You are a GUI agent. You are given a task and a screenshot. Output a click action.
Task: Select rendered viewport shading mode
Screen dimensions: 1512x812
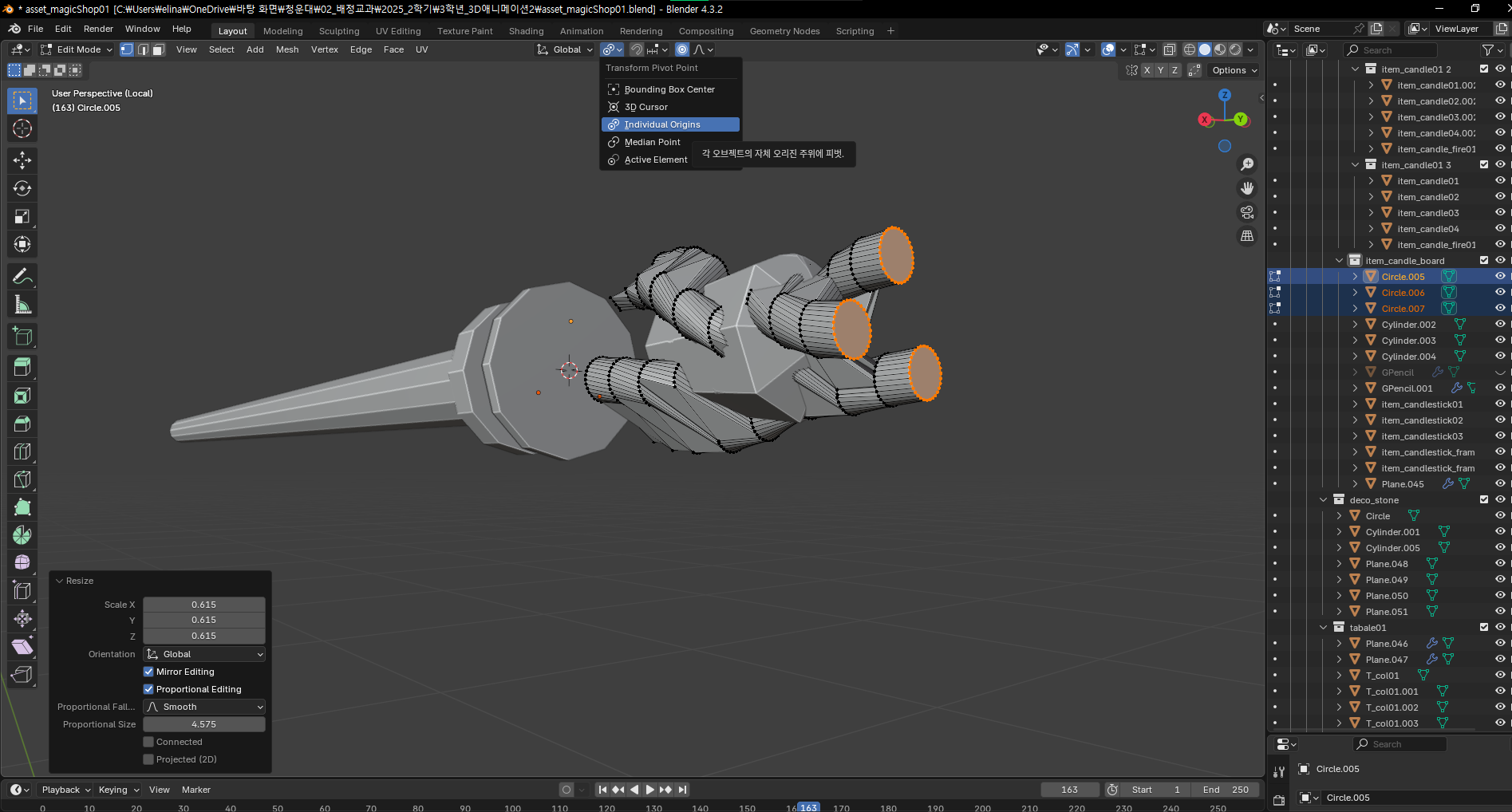(1235, 49)
